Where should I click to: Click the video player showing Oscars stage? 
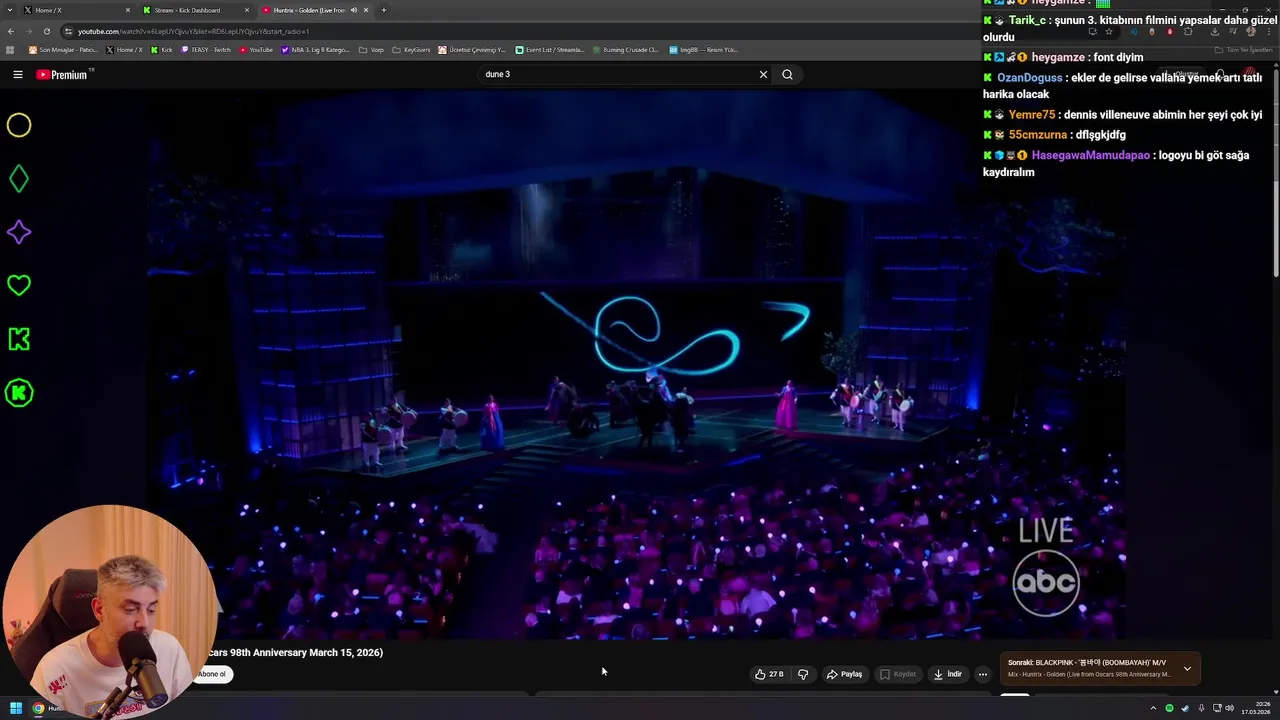[x=635, y=365]
